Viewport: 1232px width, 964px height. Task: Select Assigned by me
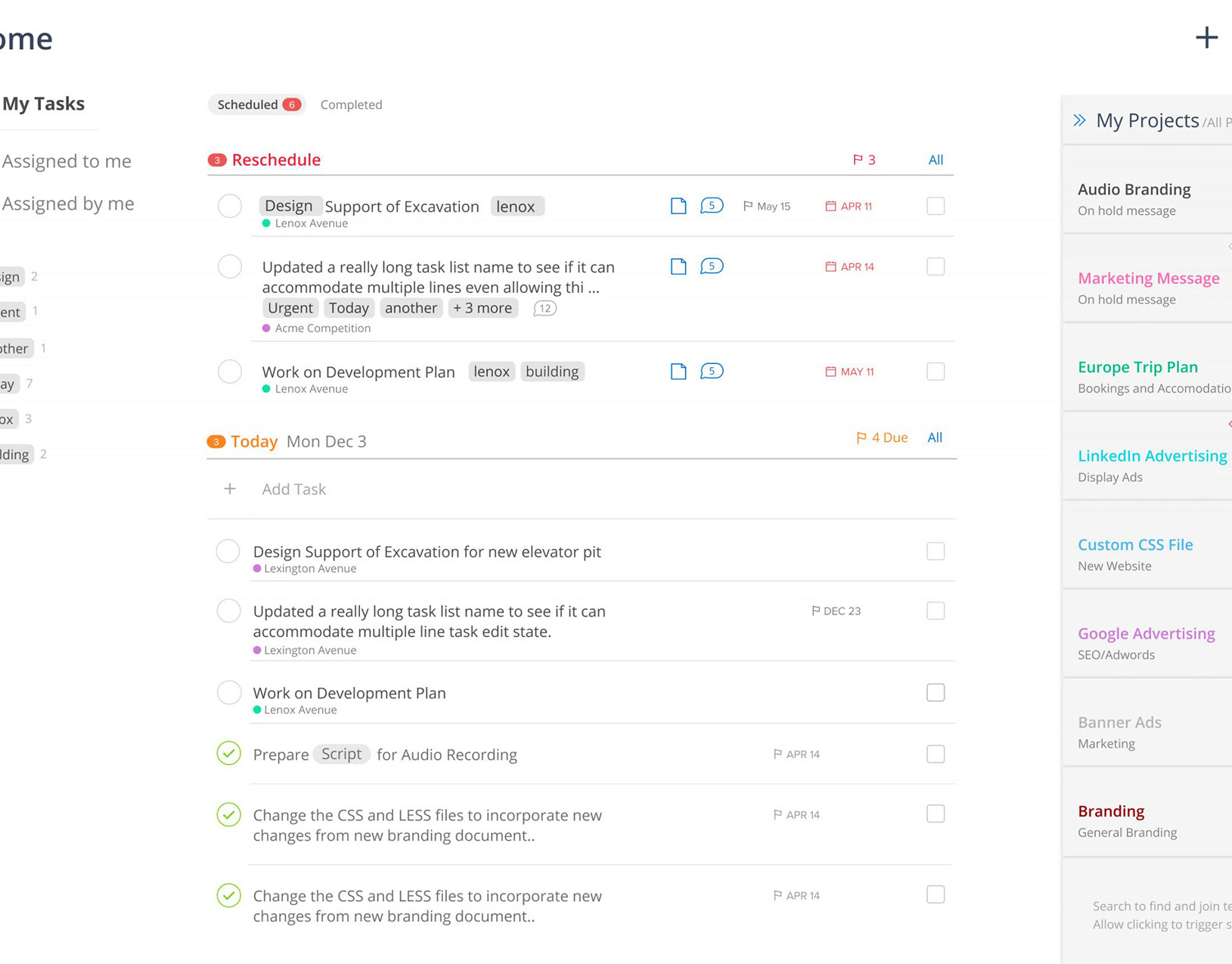click(68, 204)
